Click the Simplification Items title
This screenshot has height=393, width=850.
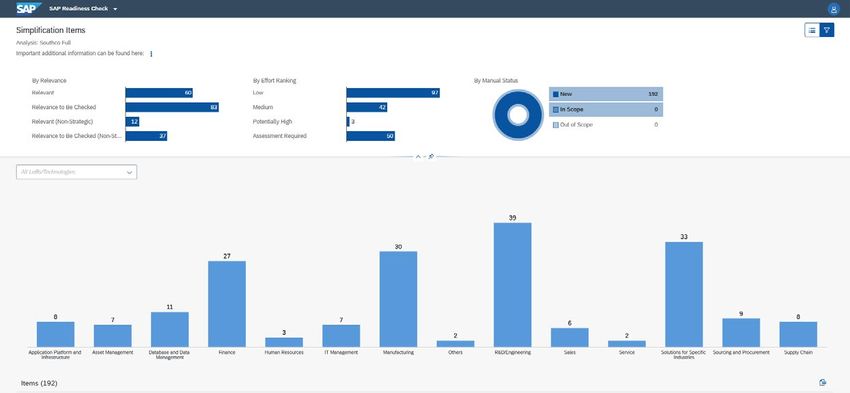pos(50,30)
